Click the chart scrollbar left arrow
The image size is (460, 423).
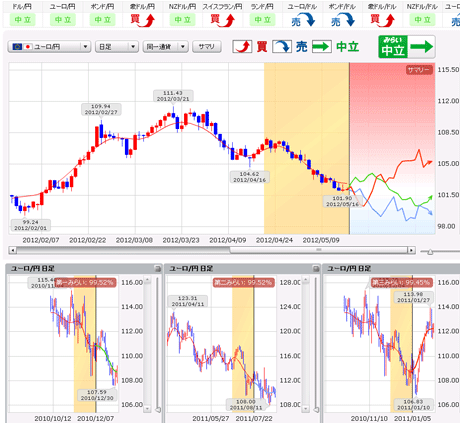click(13, 250)
